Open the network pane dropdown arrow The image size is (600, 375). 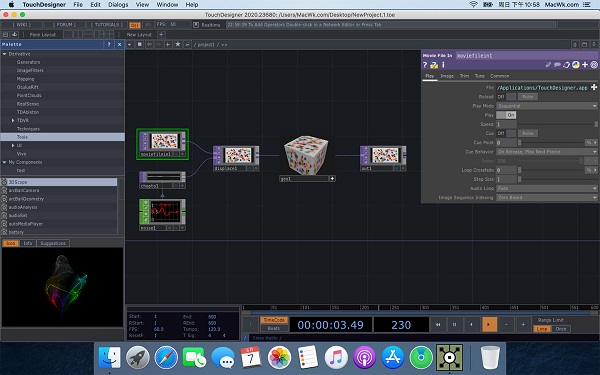[x=130, y=44]
